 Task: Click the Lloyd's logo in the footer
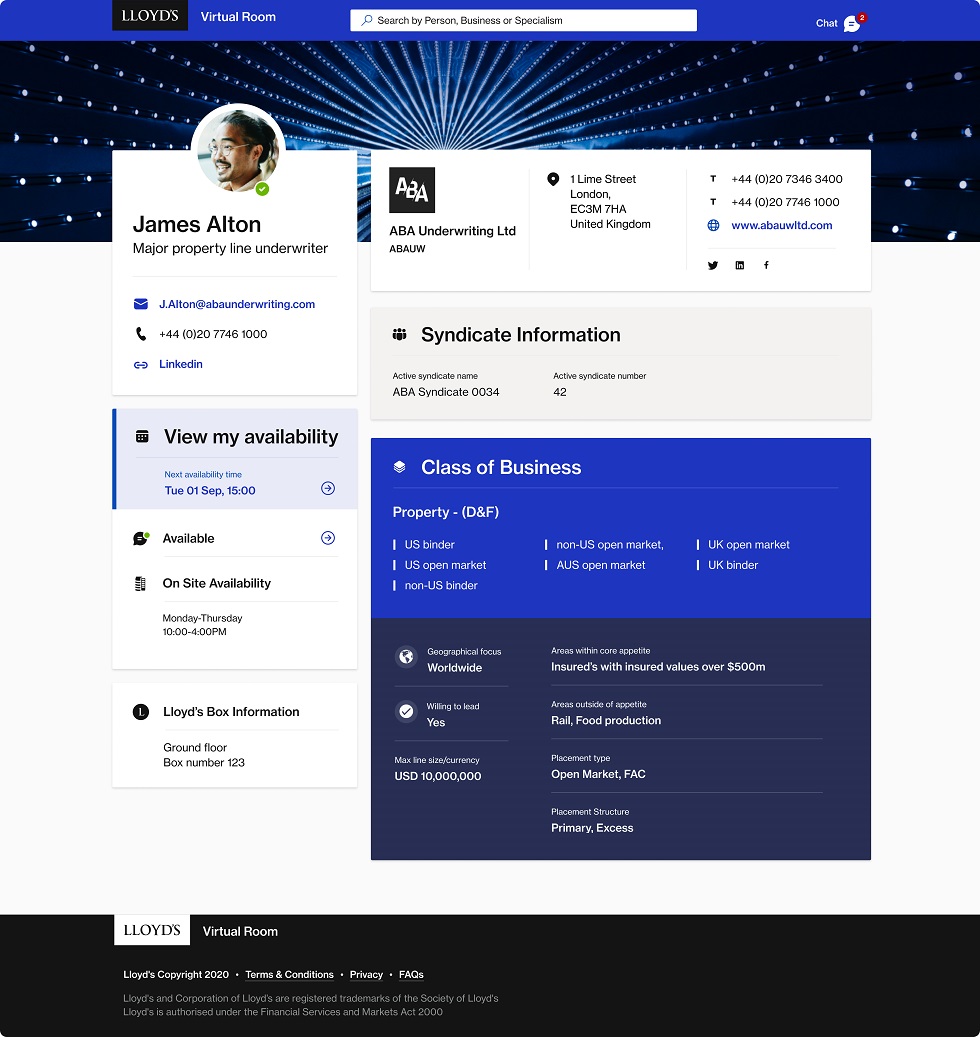click(x=152, y=930)
